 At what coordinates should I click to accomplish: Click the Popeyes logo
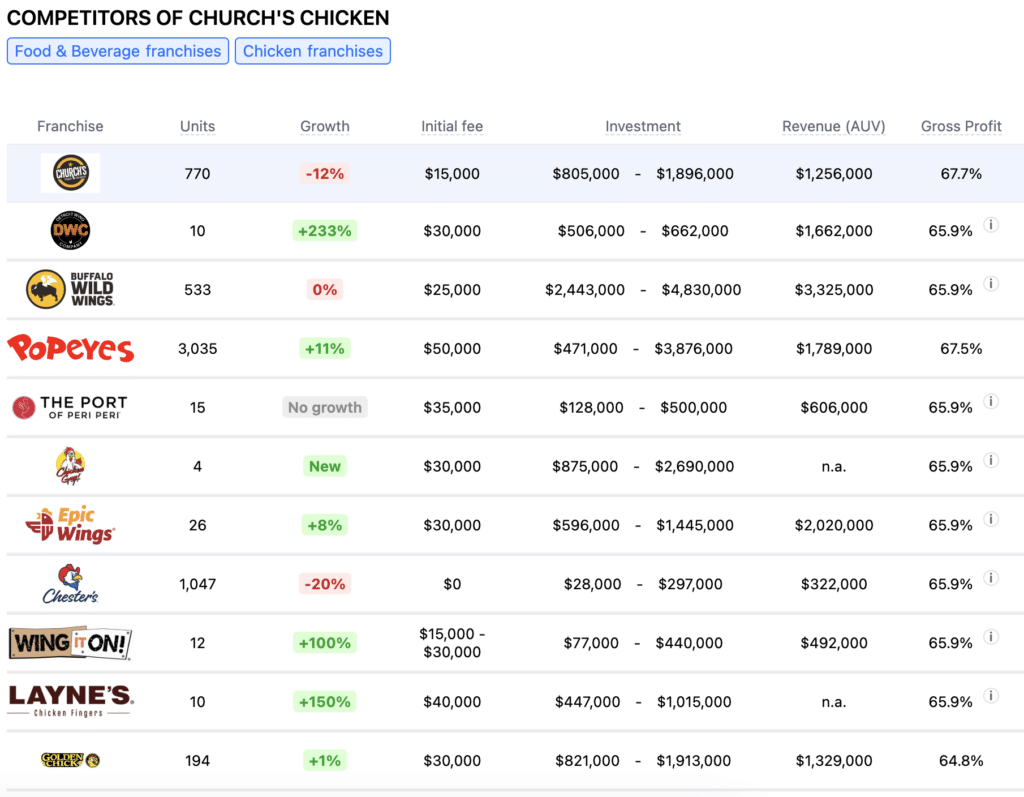coord(71,348)
